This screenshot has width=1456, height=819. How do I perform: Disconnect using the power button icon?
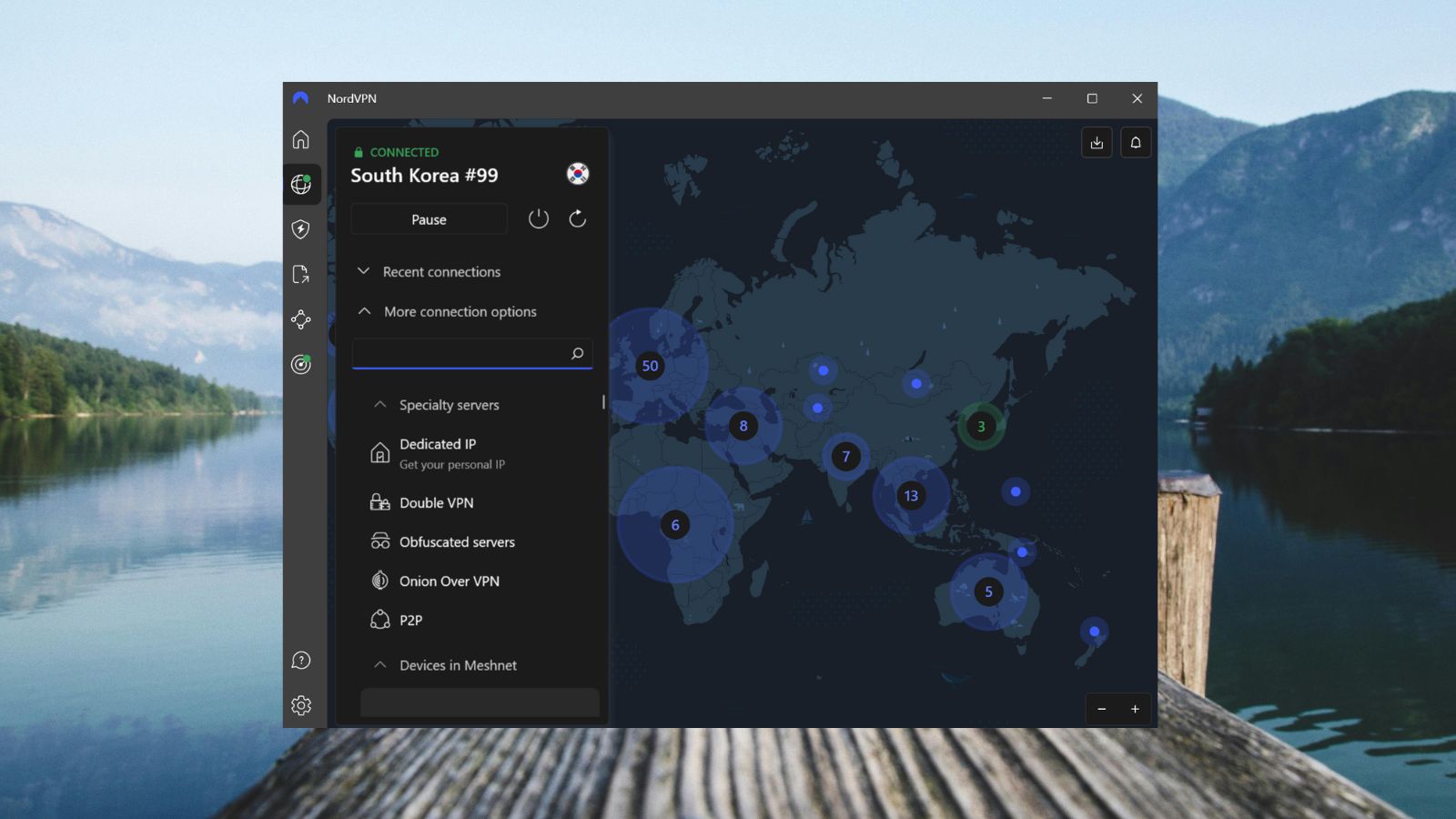(x=539, y=218)
